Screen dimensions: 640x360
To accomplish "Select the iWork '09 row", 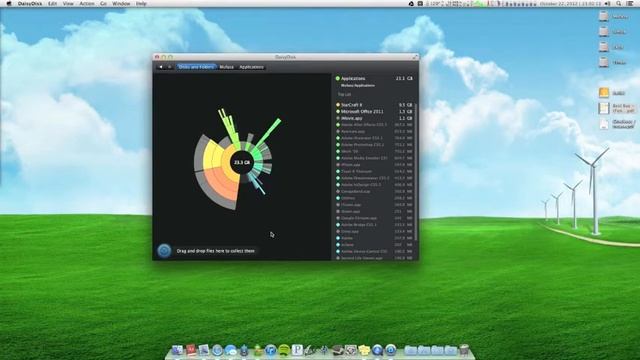I will 374,151.
